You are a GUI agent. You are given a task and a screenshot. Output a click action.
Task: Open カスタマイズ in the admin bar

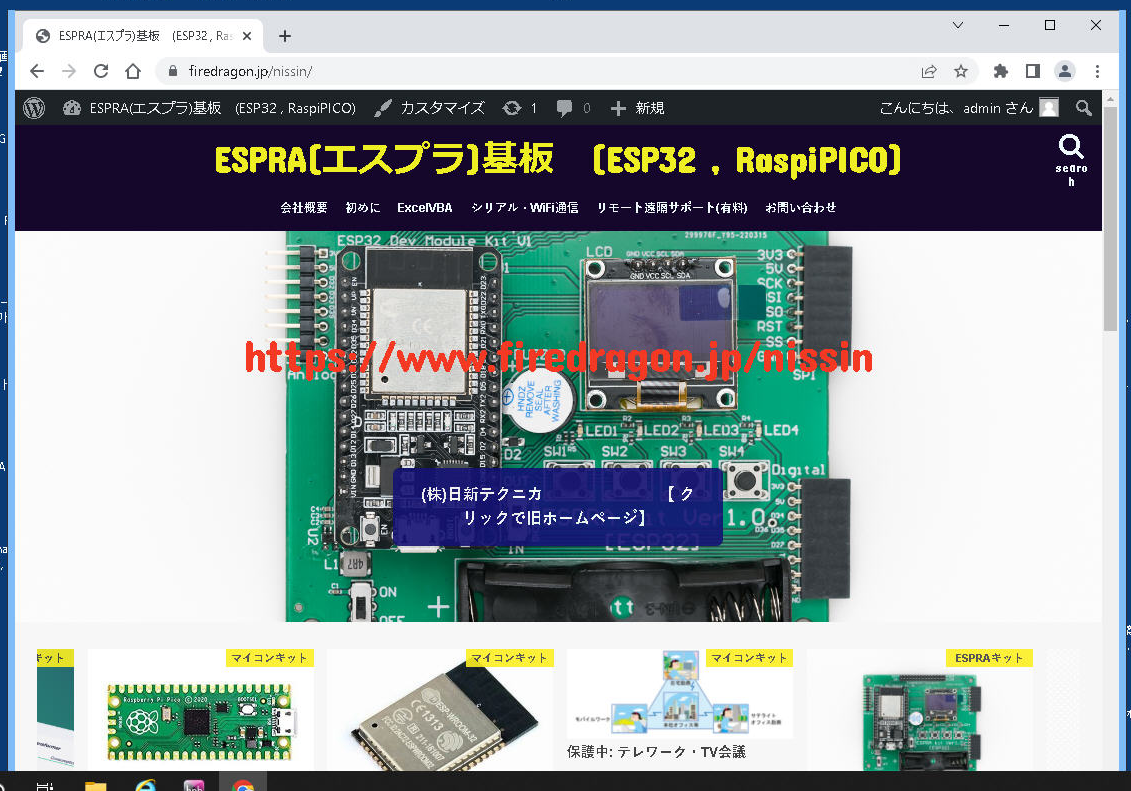pyautogui.click(x=430, y=108)
